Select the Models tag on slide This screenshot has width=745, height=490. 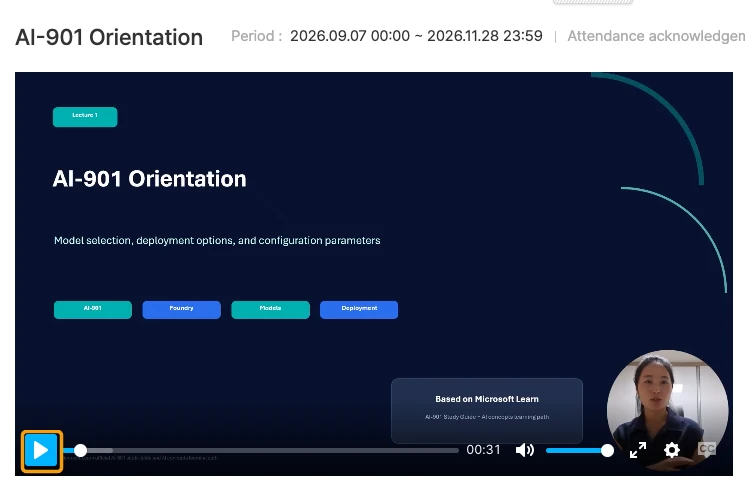click(x=270, y=310)
